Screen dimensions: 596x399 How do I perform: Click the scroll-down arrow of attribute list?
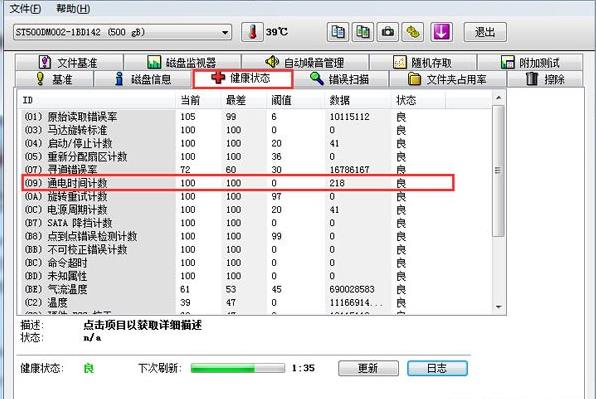[x=499, y=307]
